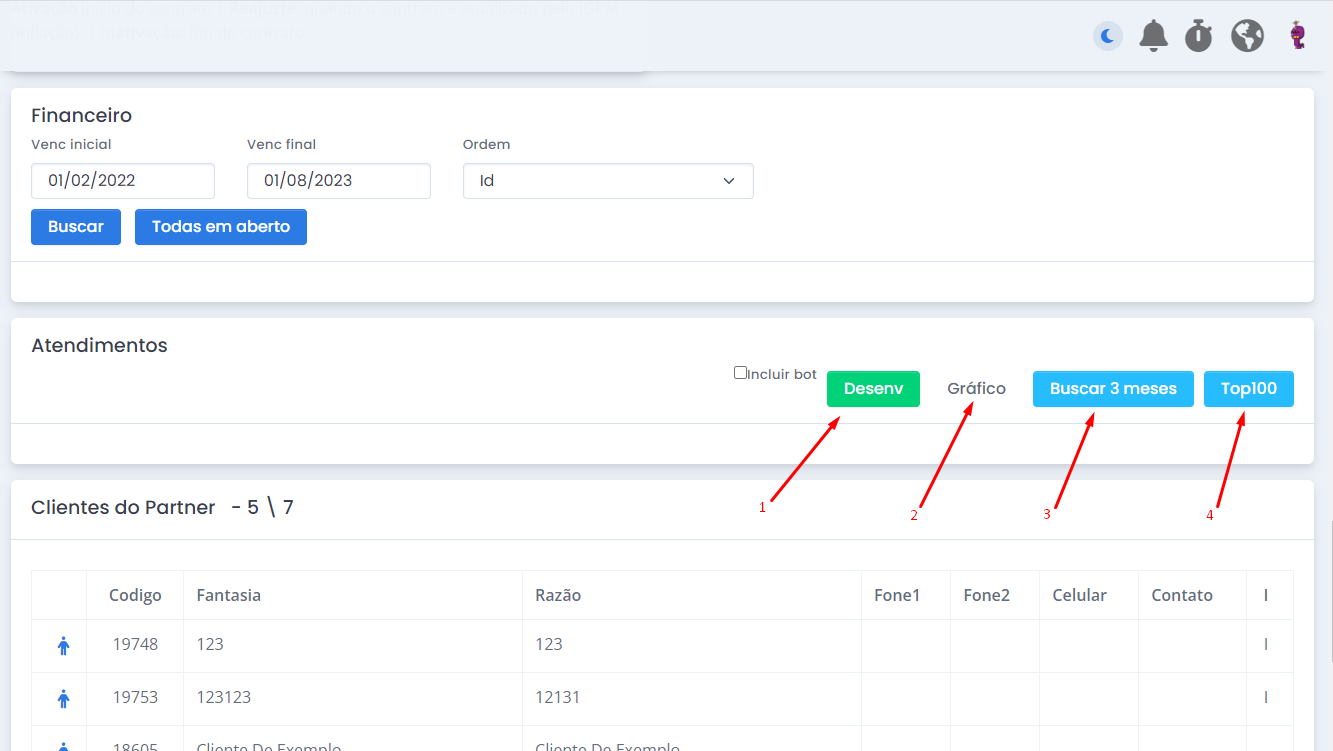Screen dimensions: 1333x751
Task: Enable the Incluir bot checkbox
Action: click(740, 373)
